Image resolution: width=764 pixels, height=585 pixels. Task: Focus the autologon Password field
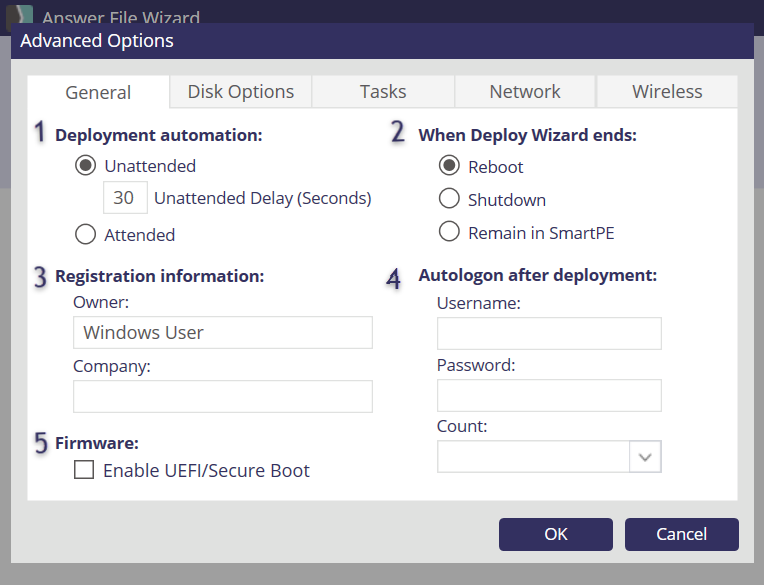[549, 395]
